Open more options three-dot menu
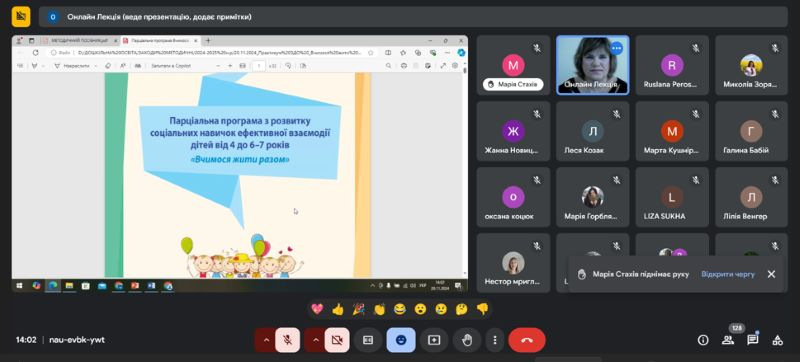 coord(494,340)
